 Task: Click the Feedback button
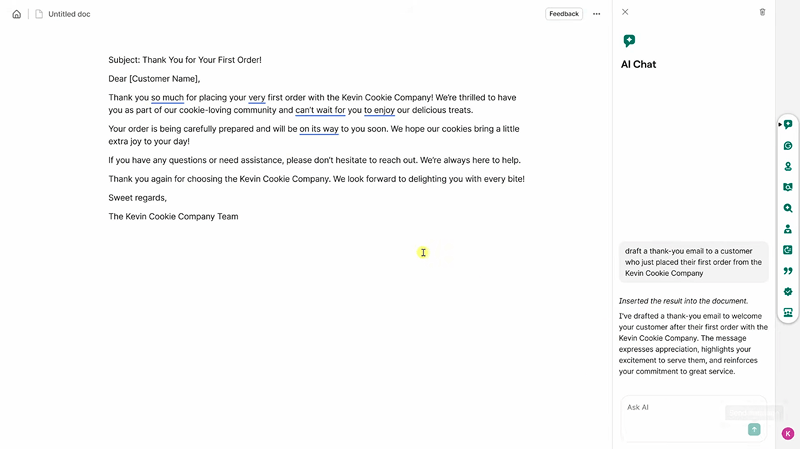(x=564, y=14)
